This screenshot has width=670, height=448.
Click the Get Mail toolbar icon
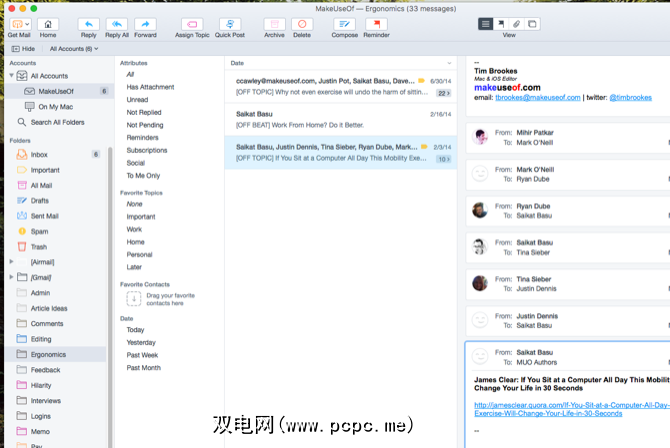17,24
